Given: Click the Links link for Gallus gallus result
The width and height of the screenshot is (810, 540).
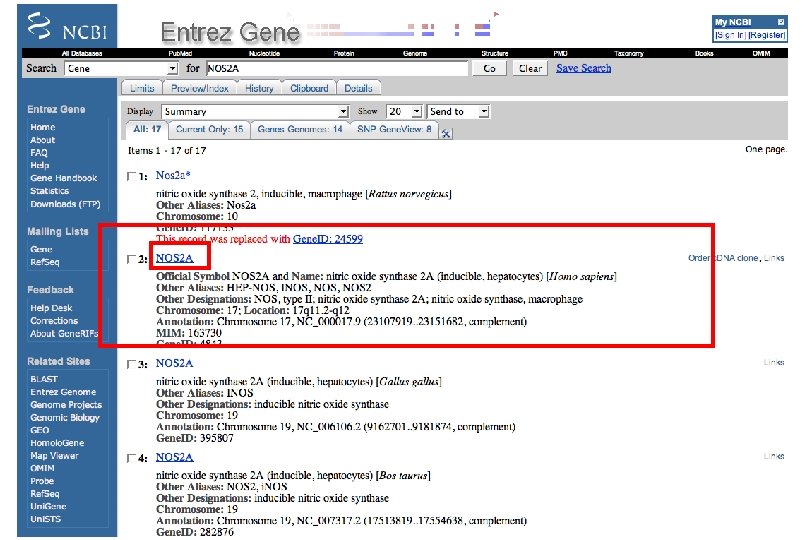Looking at the screenshot, I should click(774, 362).
